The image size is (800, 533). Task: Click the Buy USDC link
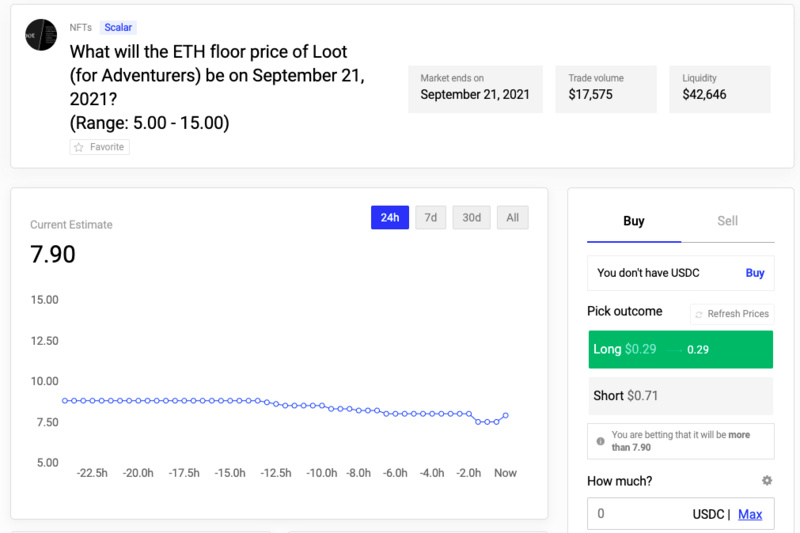pyautogui.click(x=755, y=273)
